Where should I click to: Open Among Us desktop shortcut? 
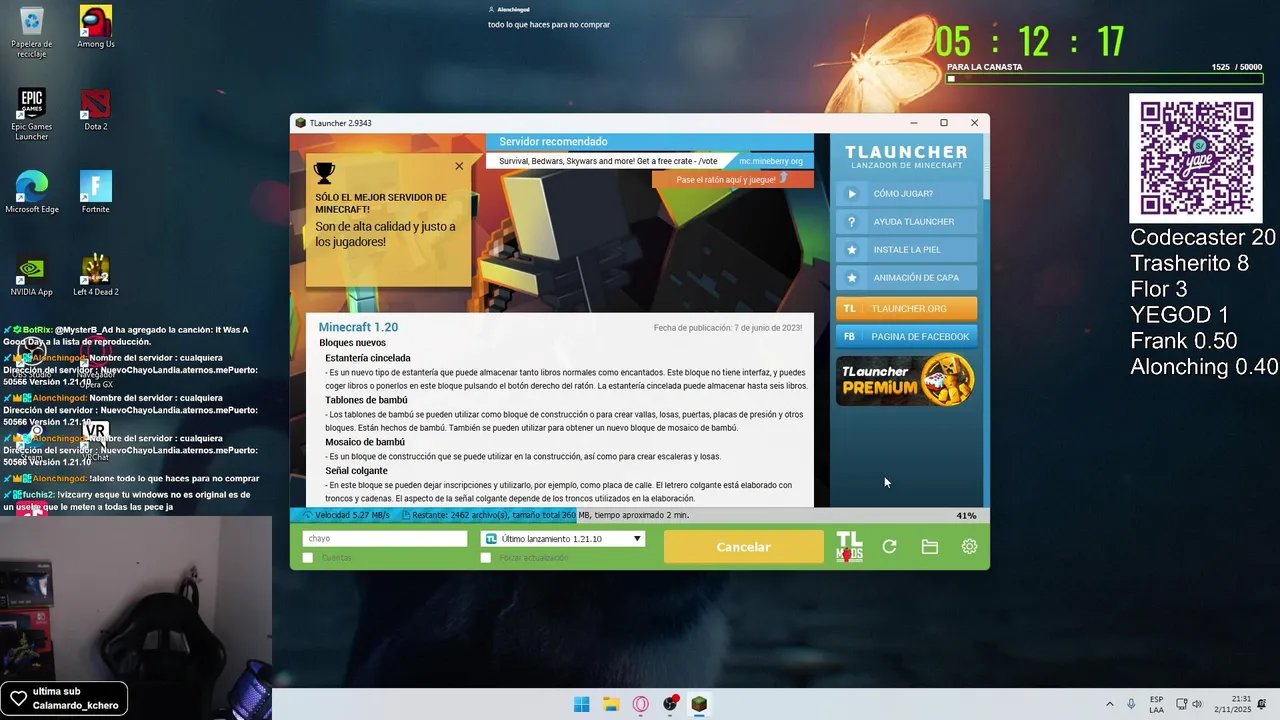96,28
